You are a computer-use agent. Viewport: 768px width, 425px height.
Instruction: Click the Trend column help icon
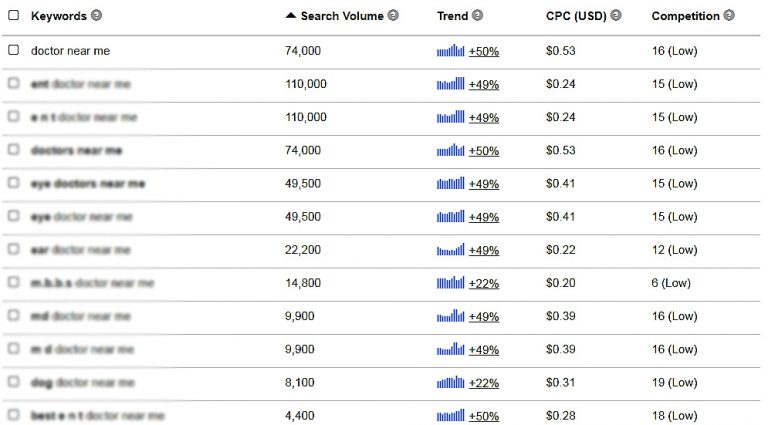[x=478, y=15]
